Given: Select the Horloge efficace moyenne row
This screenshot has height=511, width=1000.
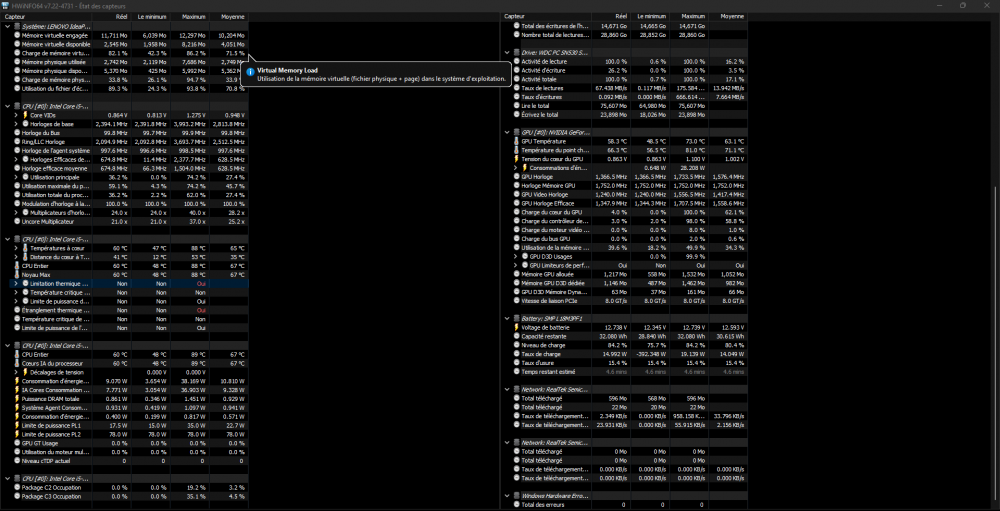Looking at the screenshot, I should [124, 168].
